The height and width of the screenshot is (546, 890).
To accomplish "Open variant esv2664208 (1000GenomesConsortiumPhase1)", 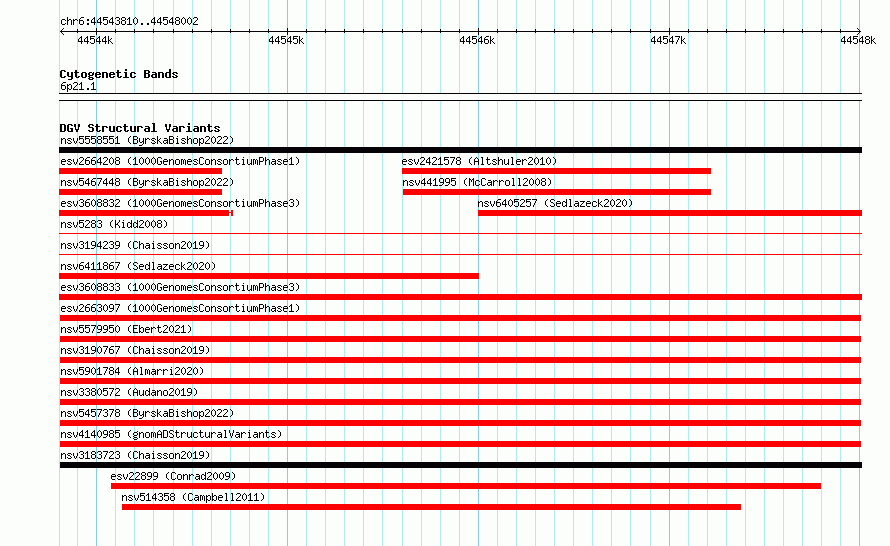I will 180,161.
